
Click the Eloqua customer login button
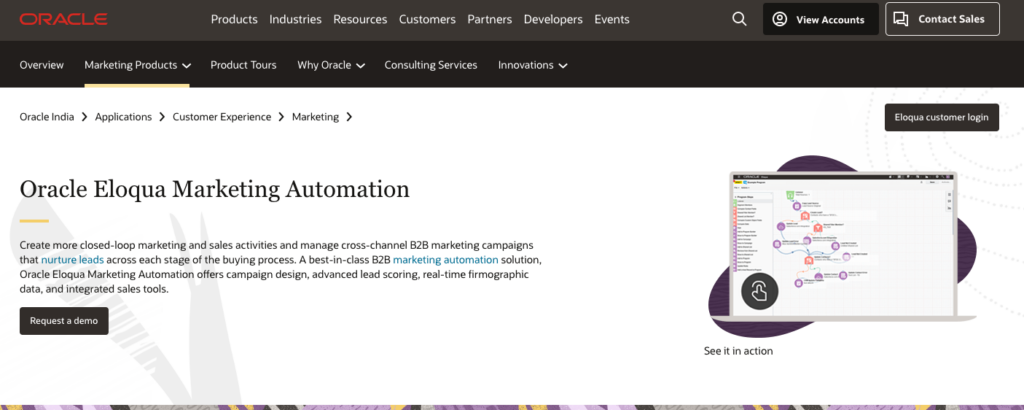click(942, 118)
